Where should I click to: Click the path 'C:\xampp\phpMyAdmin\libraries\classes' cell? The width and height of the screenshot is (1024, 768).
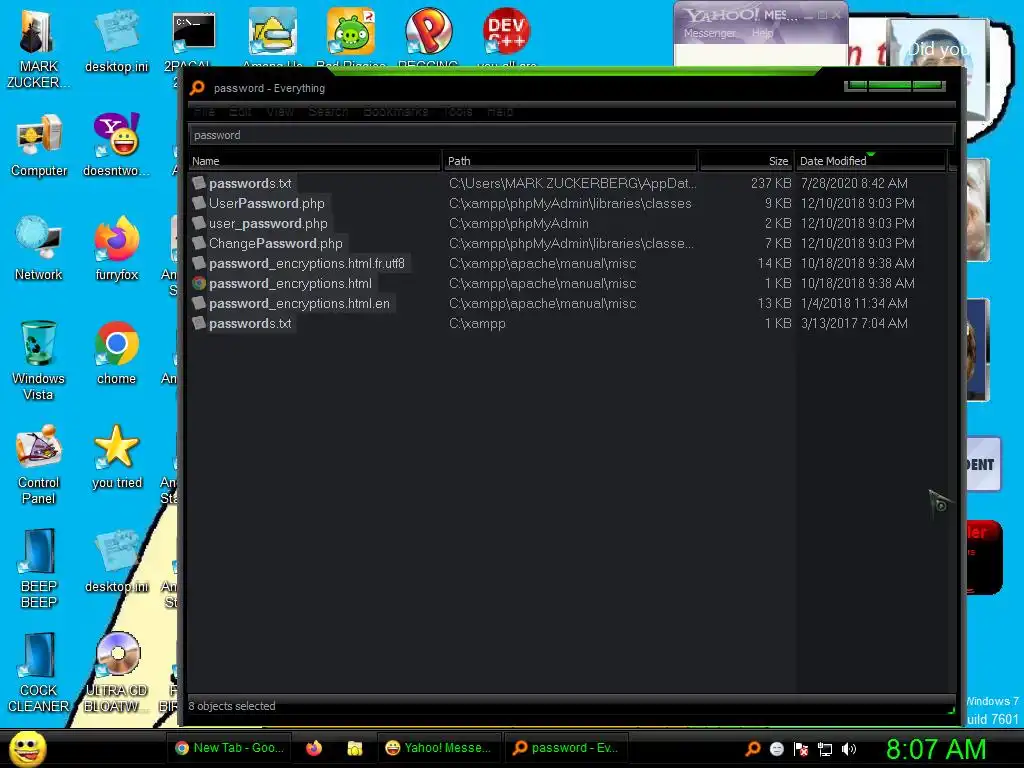click(570, 203)
